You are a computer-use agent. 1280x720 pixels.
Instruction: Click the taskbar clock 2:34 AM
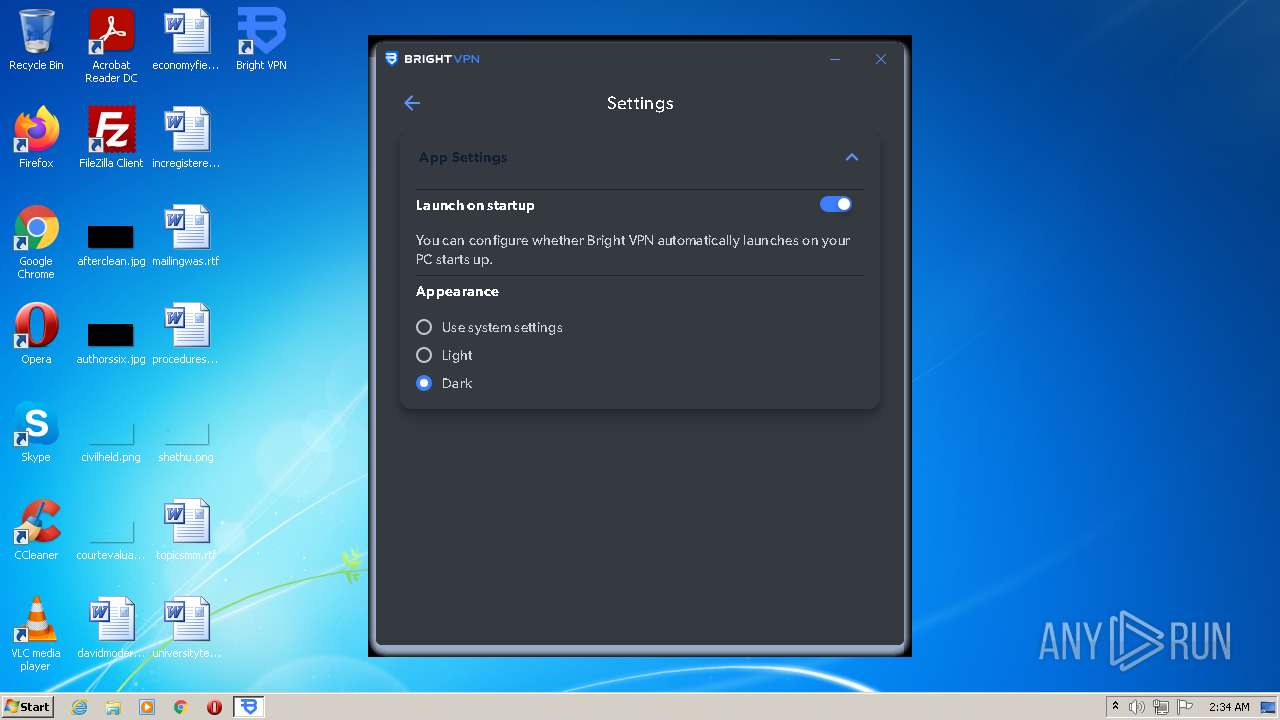tap(1229, 707)
